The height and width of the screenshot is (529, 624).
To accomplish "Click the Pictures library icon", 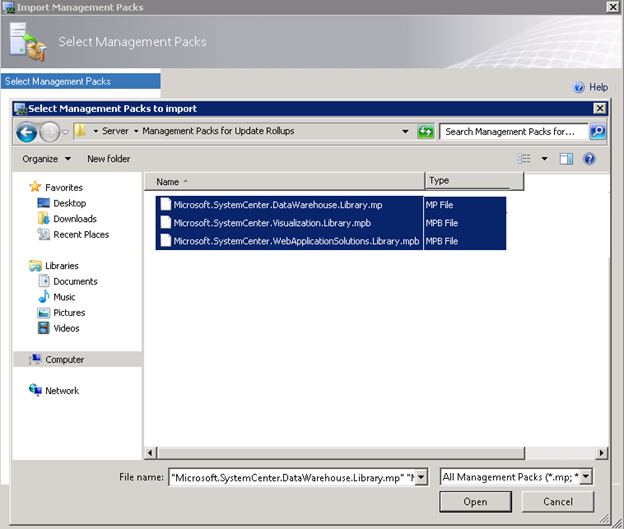I will [x=43, y=312].
